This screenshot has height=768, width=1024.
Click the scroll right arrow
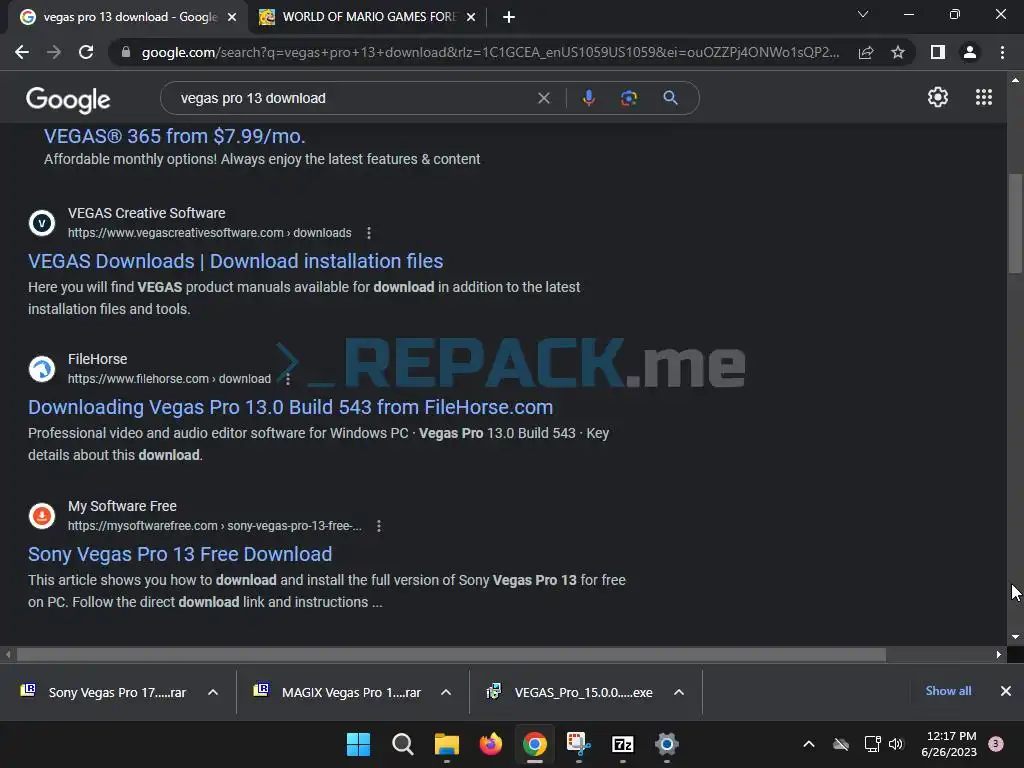(x=999, y=654)
